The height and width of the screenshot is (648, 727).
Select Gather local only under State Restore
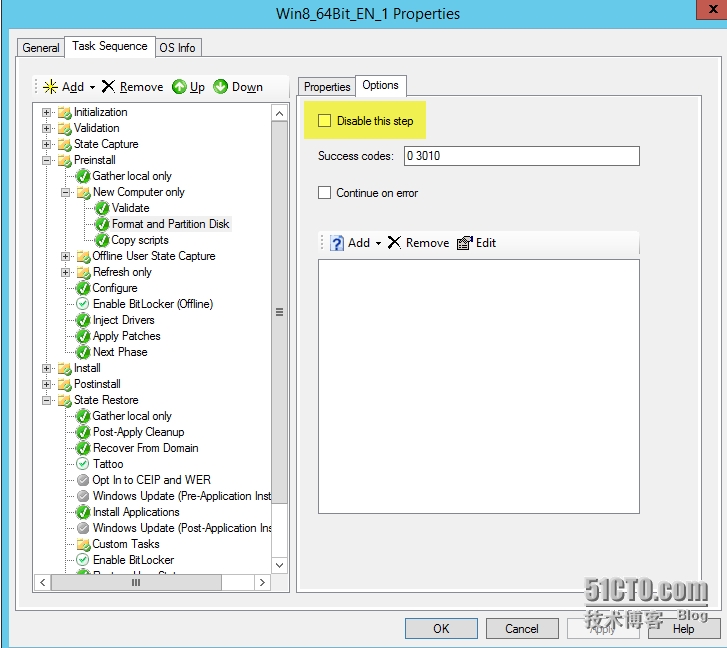click(132, 416)
